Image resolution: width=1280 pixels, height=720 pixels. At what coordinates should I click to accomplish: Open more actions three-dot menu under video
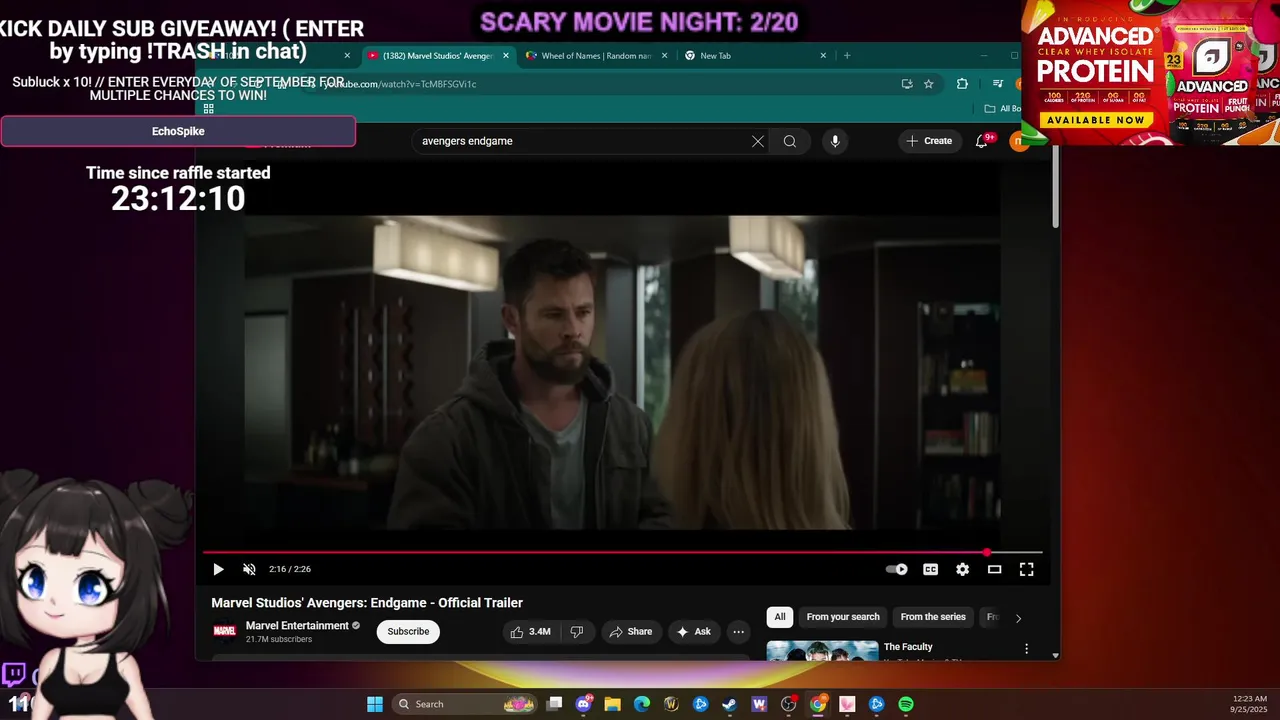click(738, 631)
